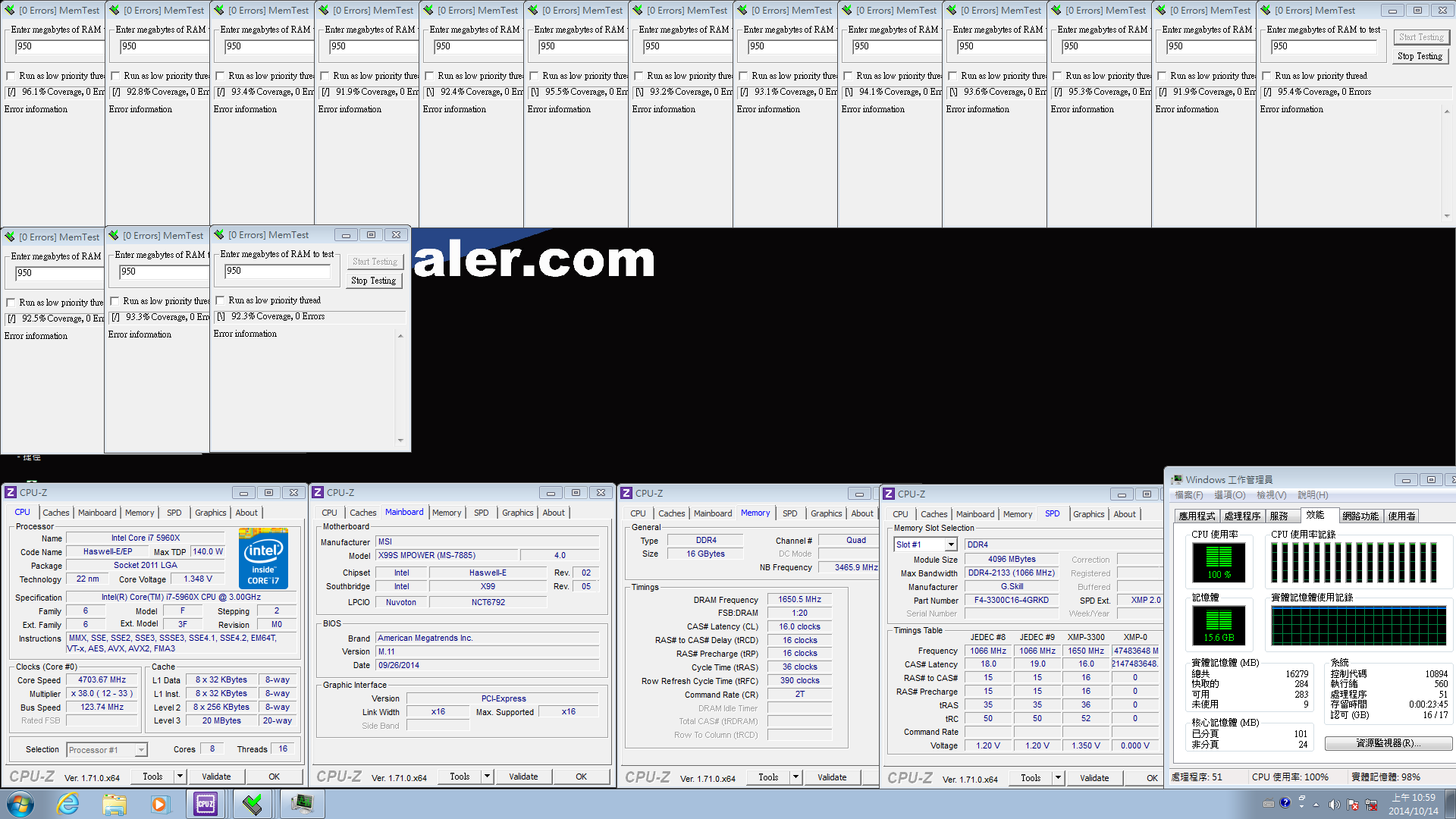Click Validate in CPU-Z Memory window

832,777
